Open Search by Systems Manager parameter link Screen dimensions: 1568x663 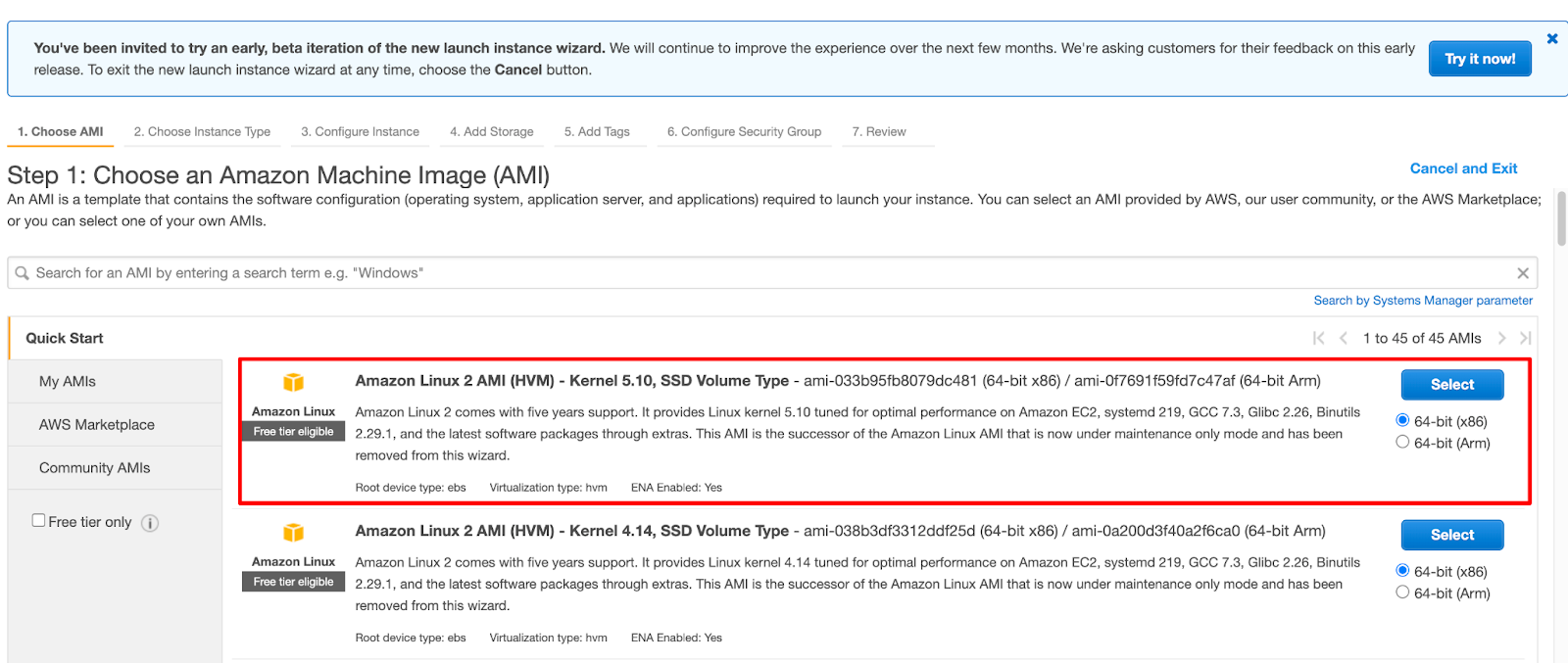click(1423, 301)
